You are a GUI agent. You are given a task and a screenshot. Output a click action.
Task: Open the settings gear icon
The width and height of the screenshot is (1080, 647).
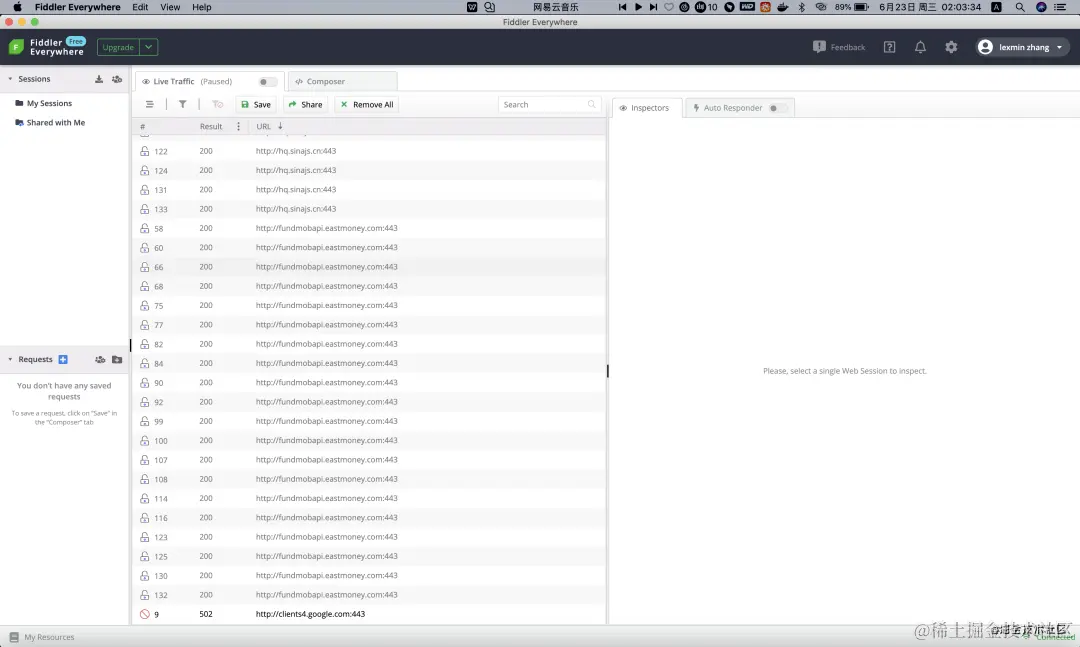[951, 47]
